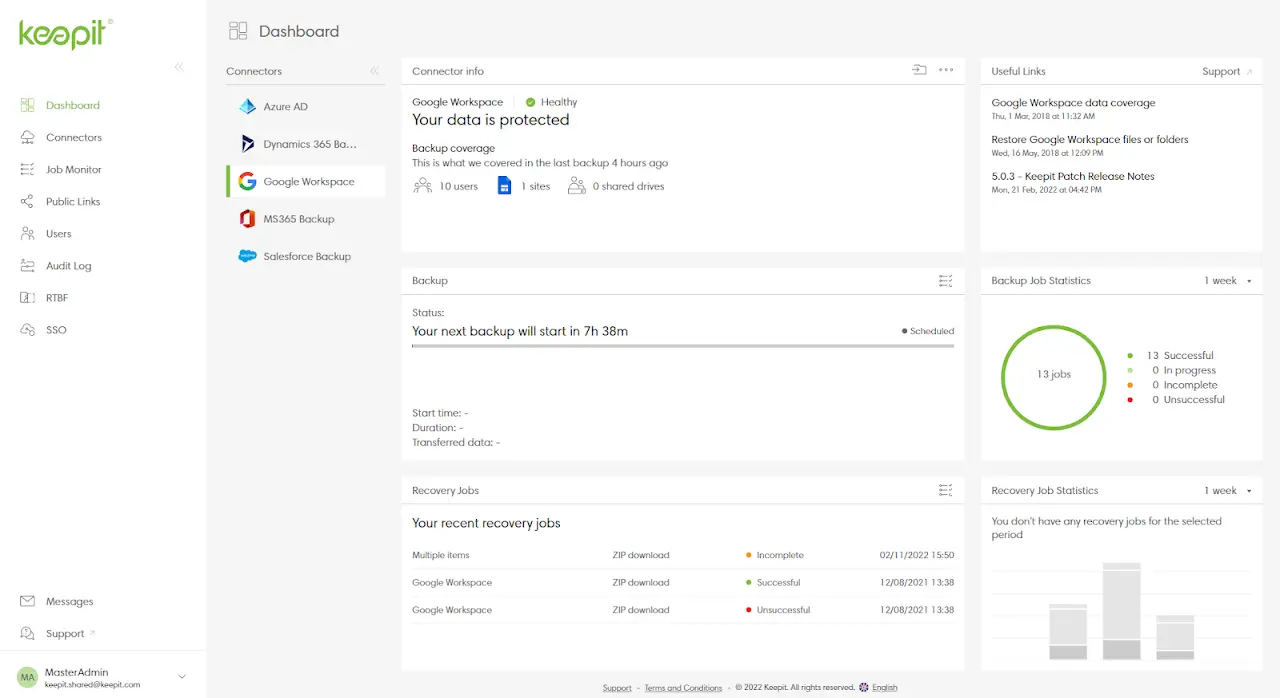Click the Users sidebar icon
The image size is (1280, 698).
click(x=27, y=233)
